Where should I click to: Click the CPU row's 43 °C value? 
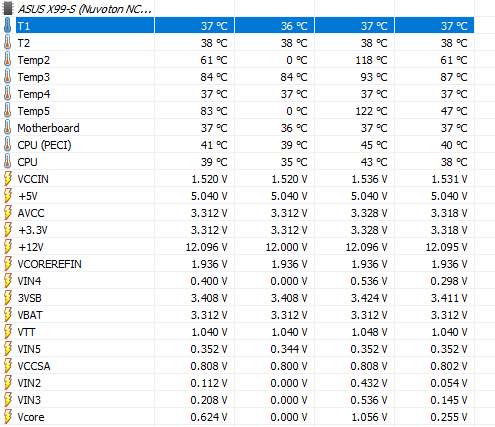pyautogui.click(x=374, y=162)
